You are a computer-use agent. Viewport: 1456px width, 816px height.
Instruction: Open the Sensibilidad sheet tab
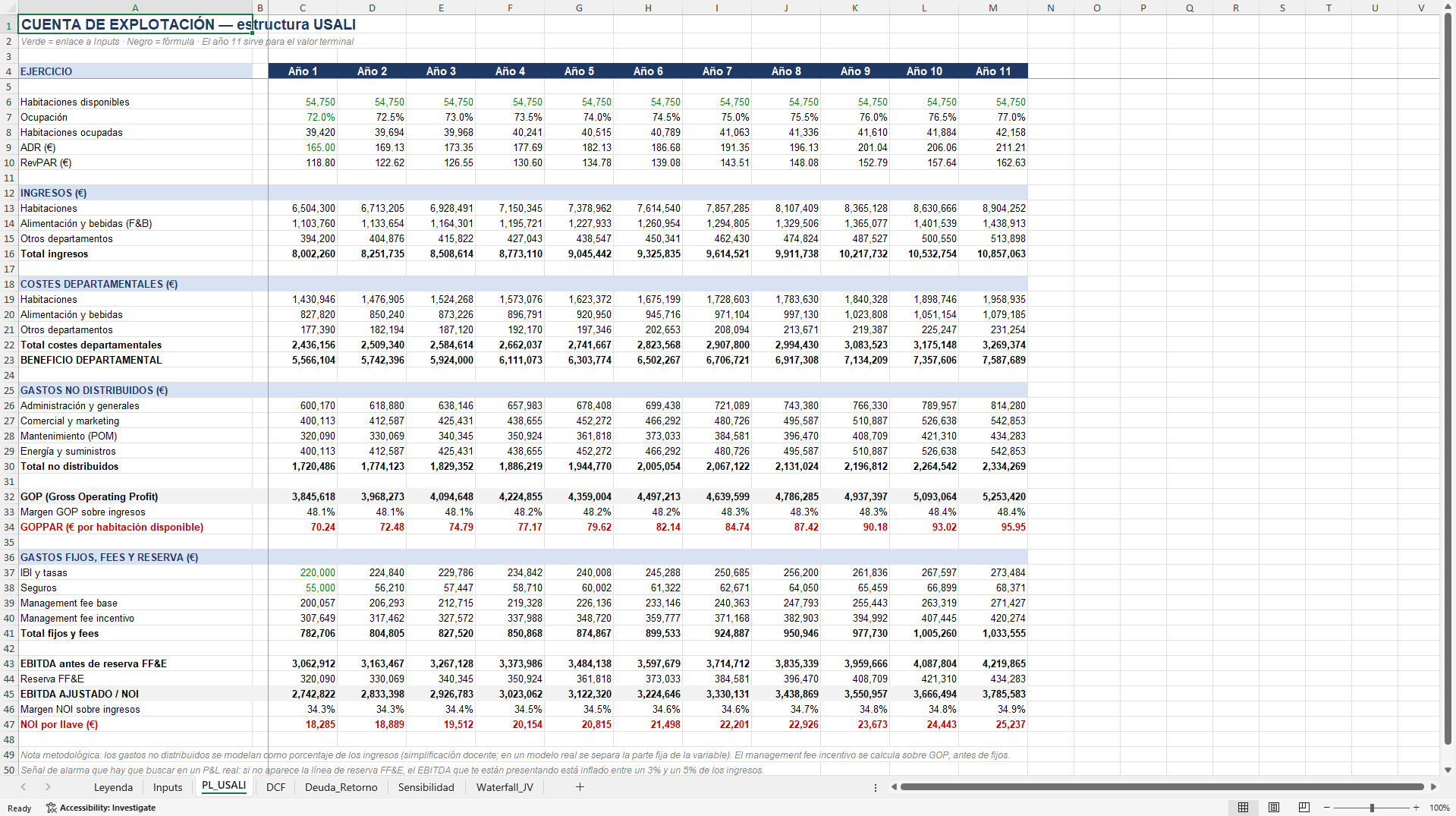click(x=426, y=787)
